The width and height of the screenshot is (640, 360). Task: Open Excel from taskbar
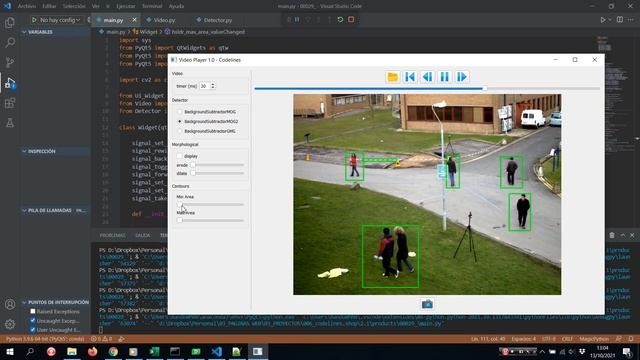click(154, 351)
